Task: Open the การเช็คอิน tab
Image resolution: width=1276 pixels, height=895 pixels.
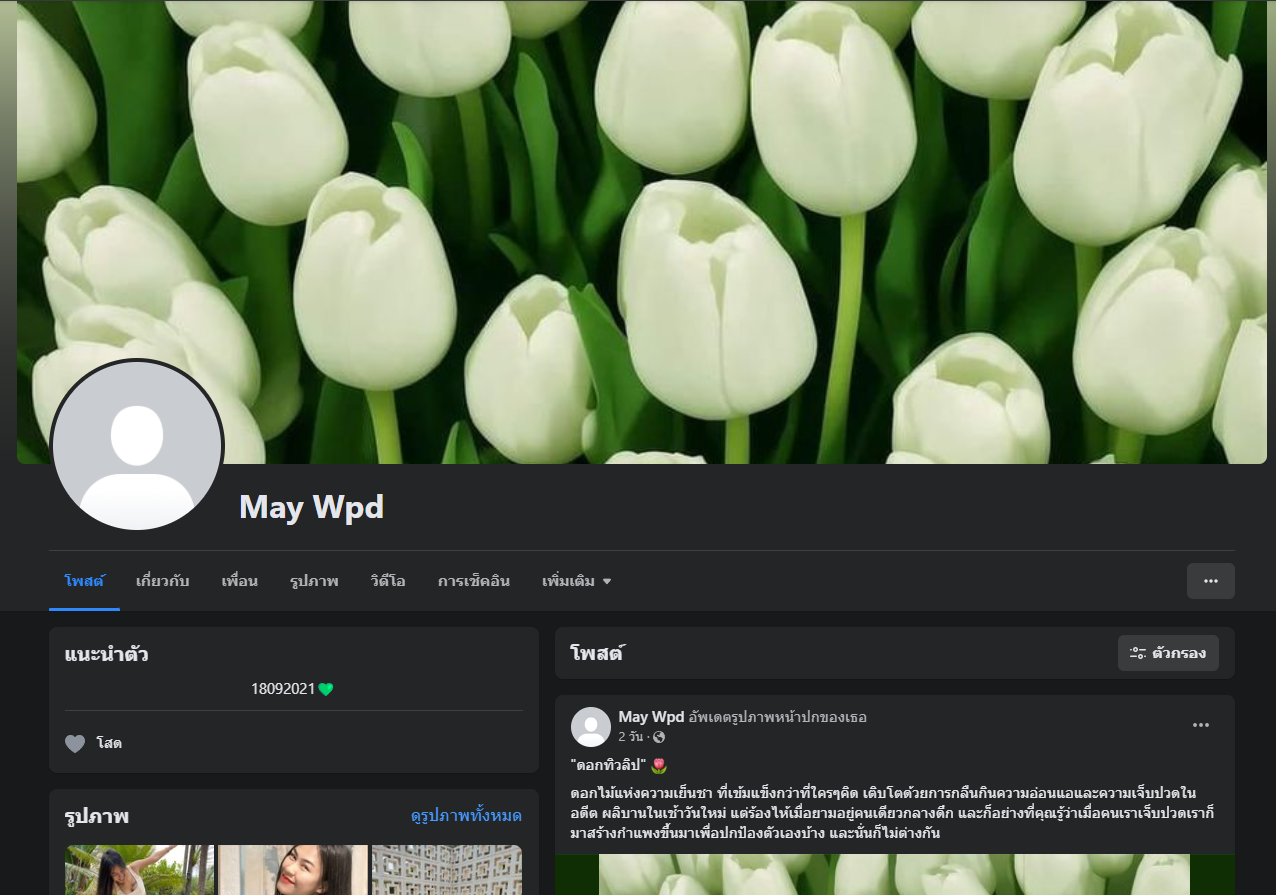Action: pyautogui.click(x=473, y=581)
